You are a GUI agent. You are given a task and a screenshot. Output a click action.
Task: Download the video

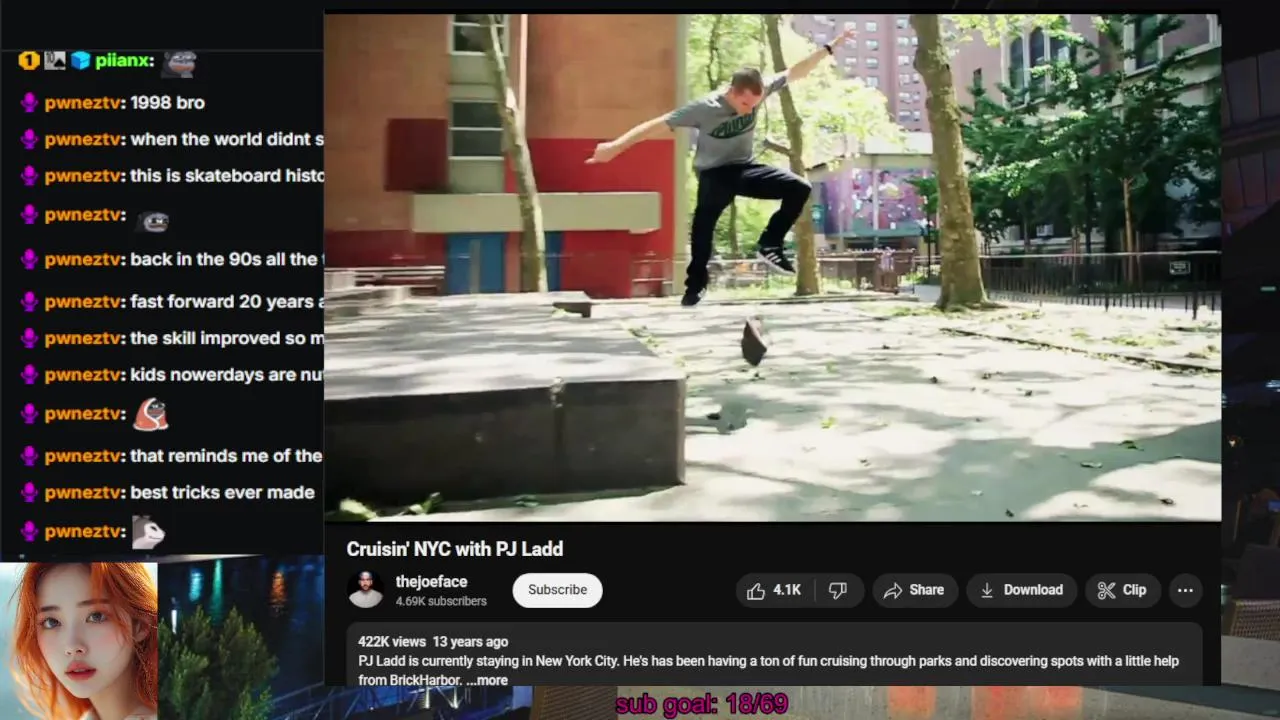pos(1021,590)
